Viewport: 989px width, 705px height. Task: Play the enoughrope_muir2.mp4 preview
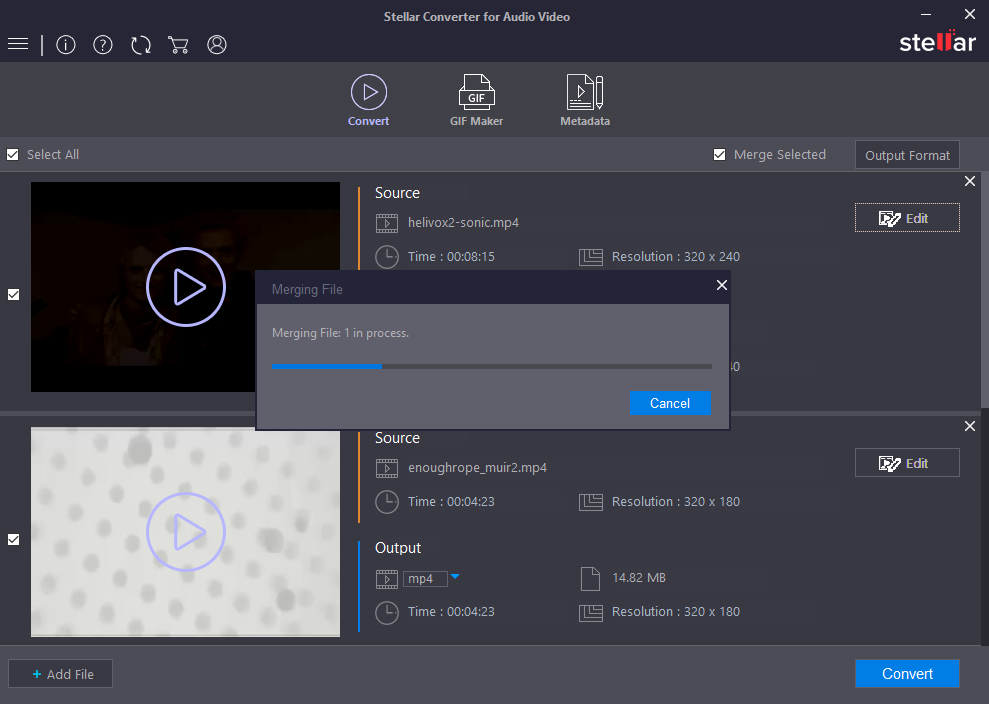coord(185,532)
